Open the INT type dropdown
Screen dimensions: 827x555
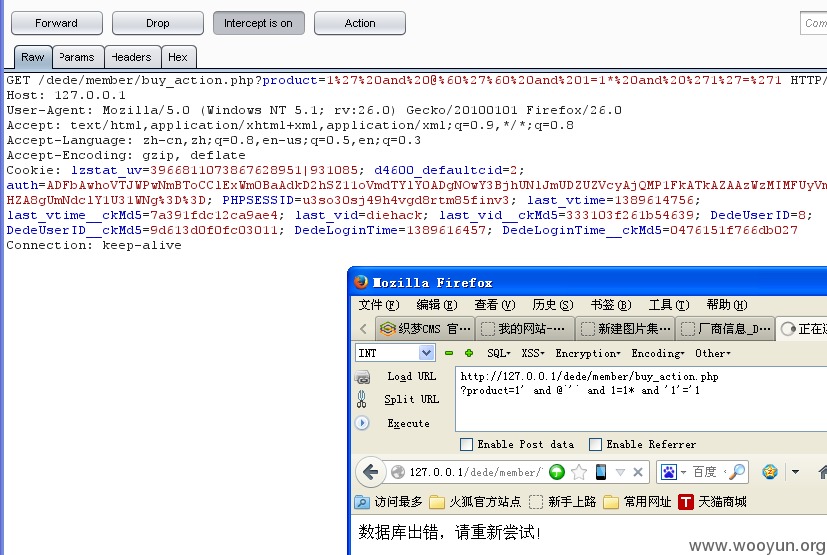pyautogui.click(x=426, y=353)
